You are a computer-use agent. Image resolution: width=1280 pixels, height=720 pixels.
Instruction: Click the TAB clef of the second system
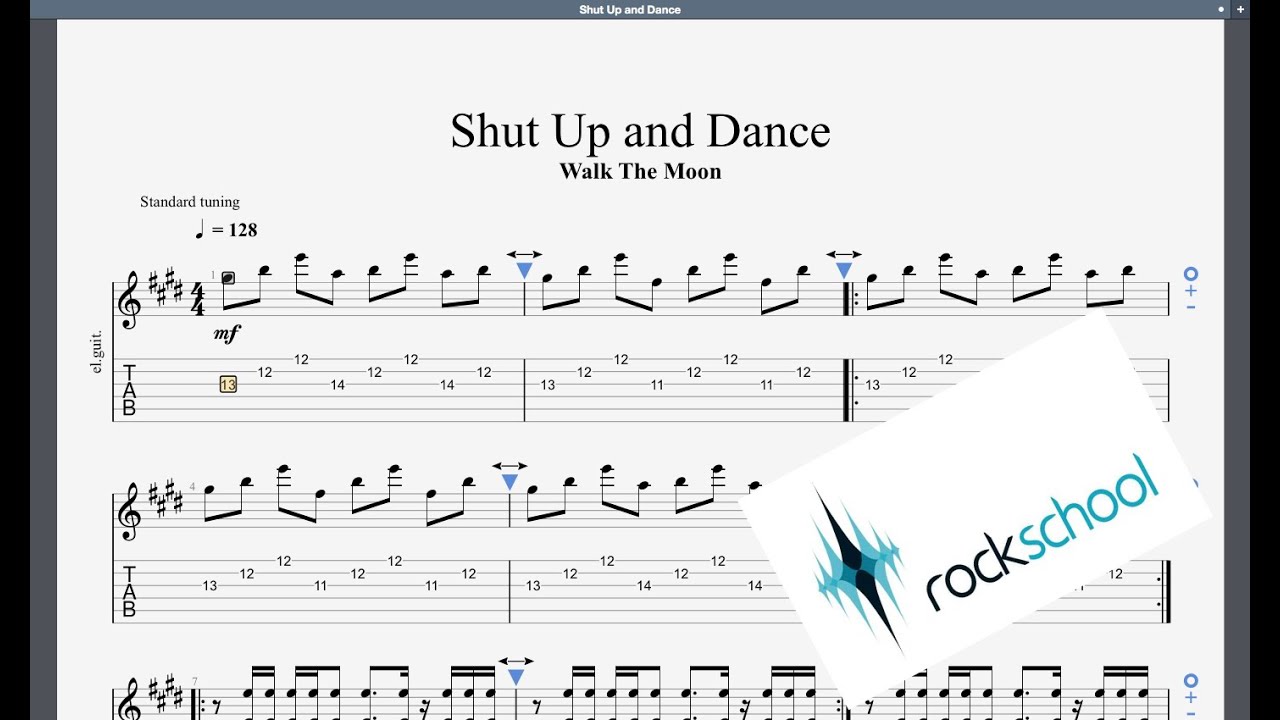point(129,592)
